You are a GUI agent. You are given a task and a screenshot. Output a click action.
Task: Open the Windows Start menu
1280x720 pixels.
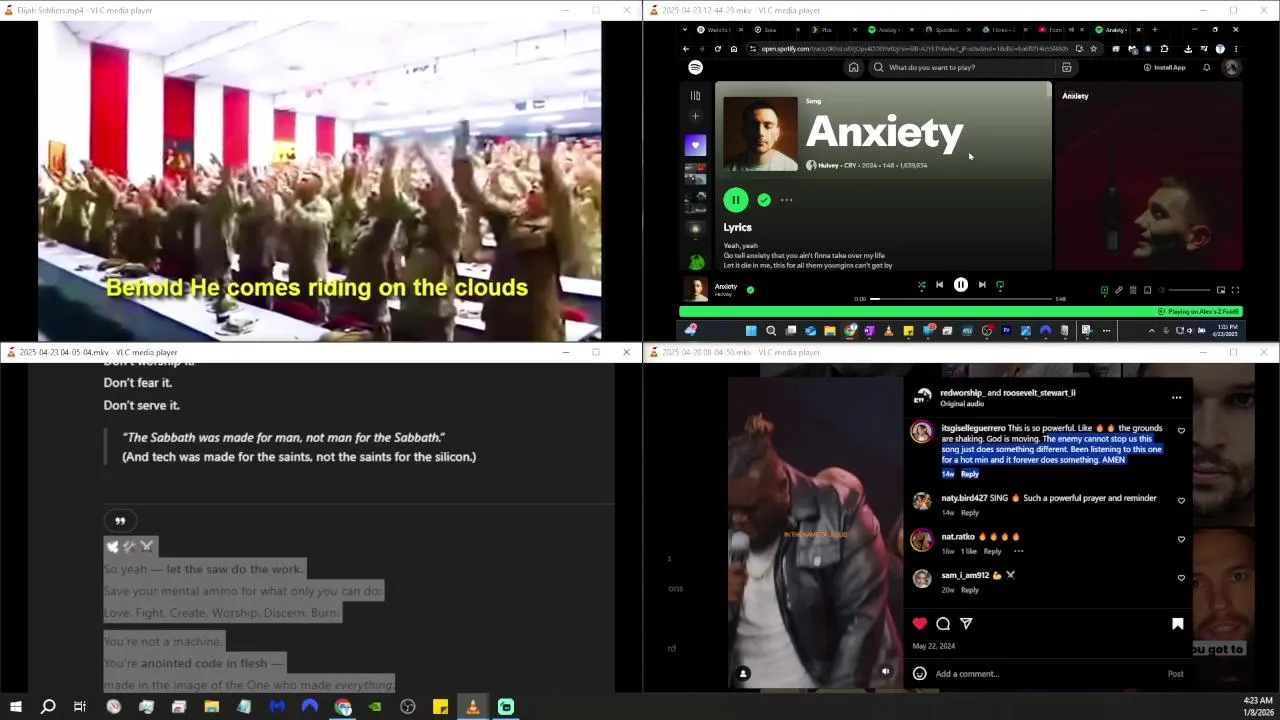point(15,707)
